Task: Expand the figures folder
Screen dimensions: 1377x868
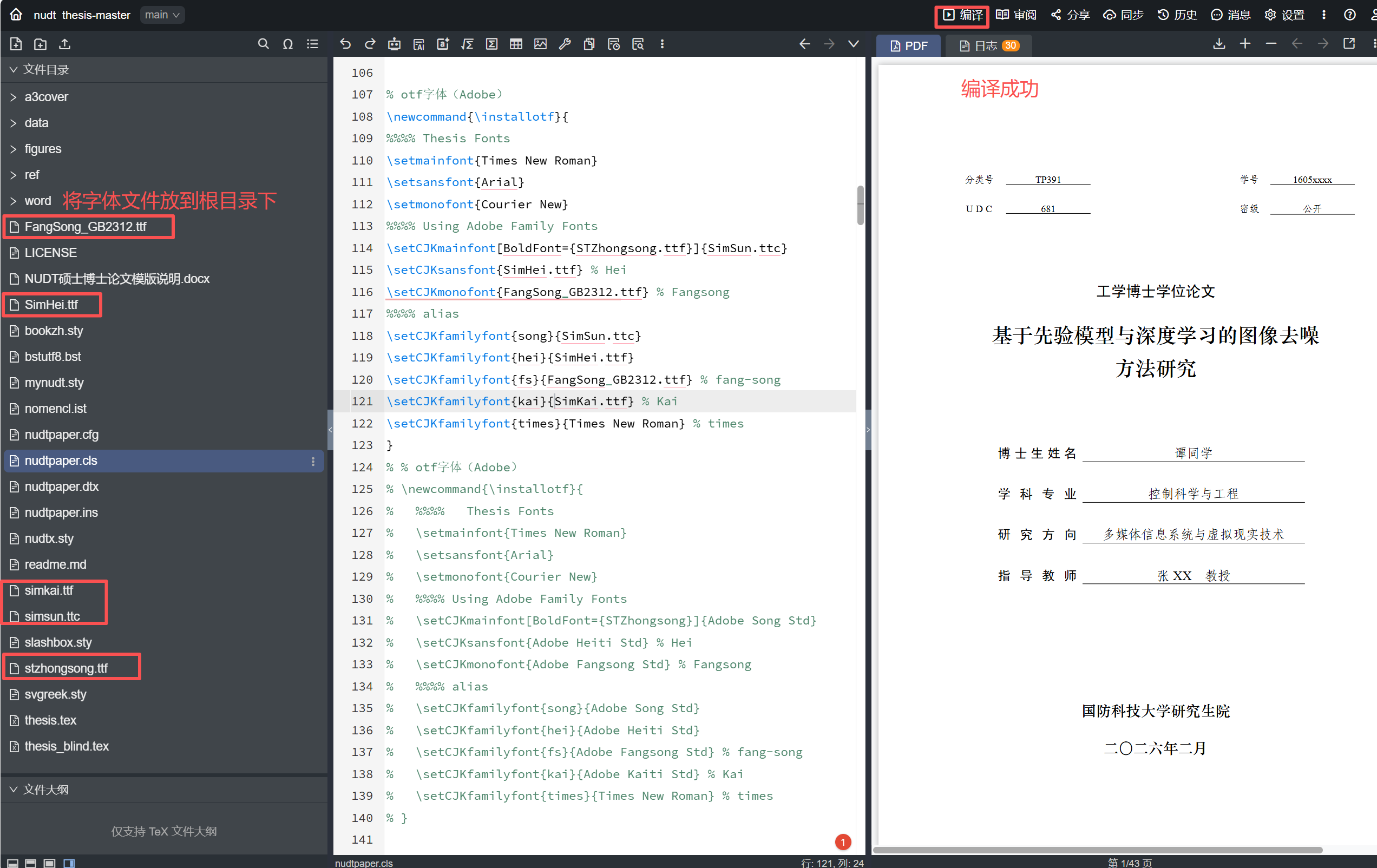Action: point(42,149)
